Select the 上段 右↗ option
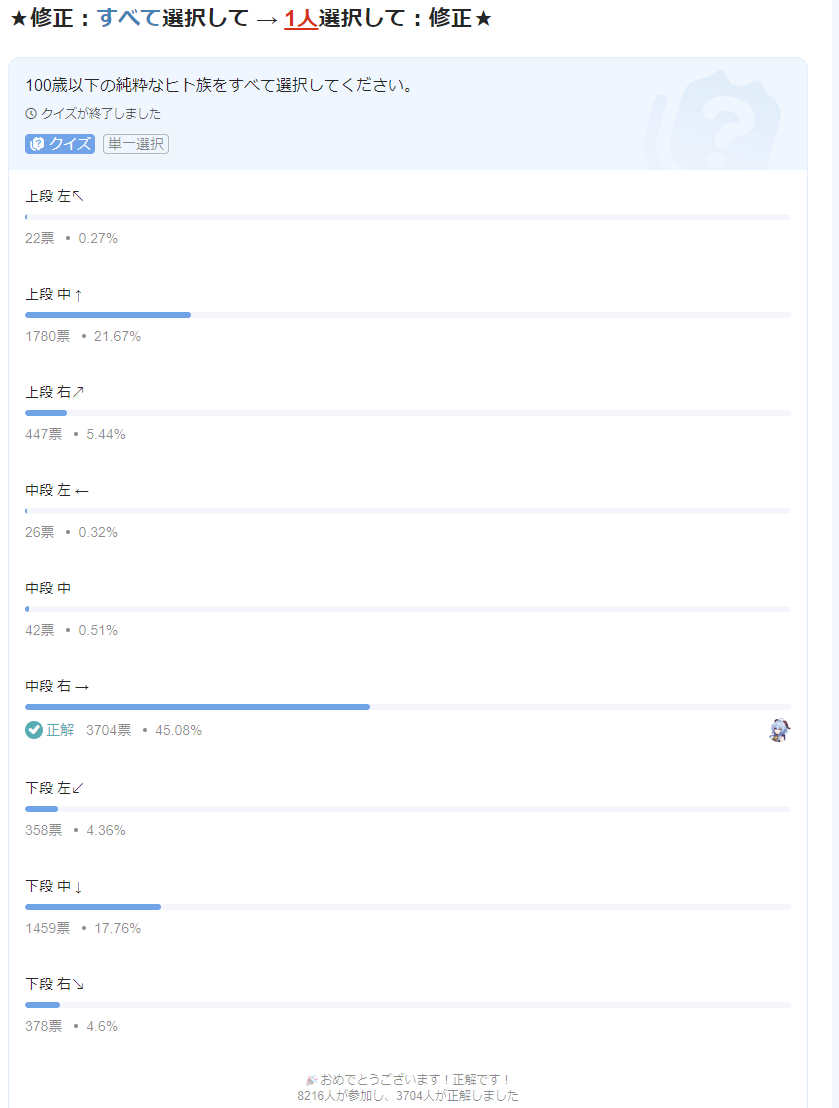The image size is (839, 1108). click(55, 393)
